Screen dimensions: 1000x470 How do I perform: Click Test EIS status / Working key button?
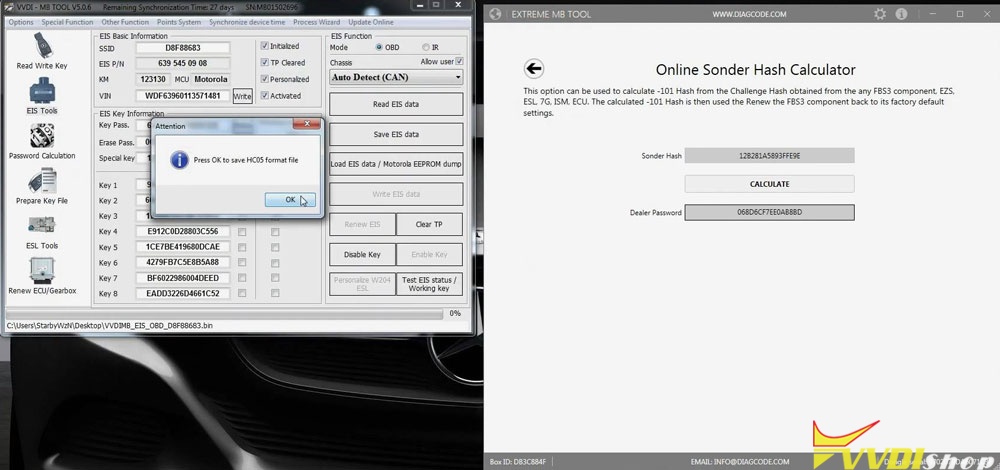(429, 284)
